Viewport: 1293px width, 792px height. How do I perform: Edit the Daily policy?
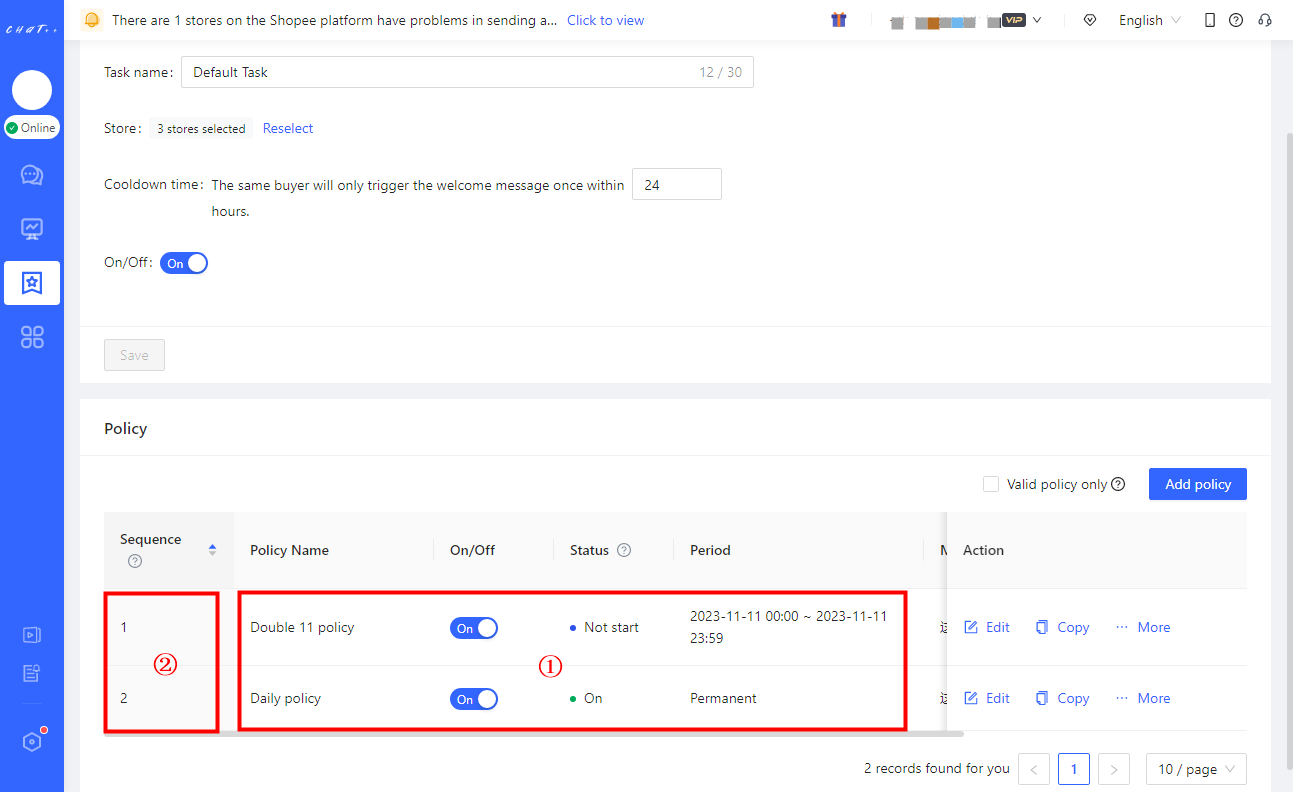click(987, 698)
